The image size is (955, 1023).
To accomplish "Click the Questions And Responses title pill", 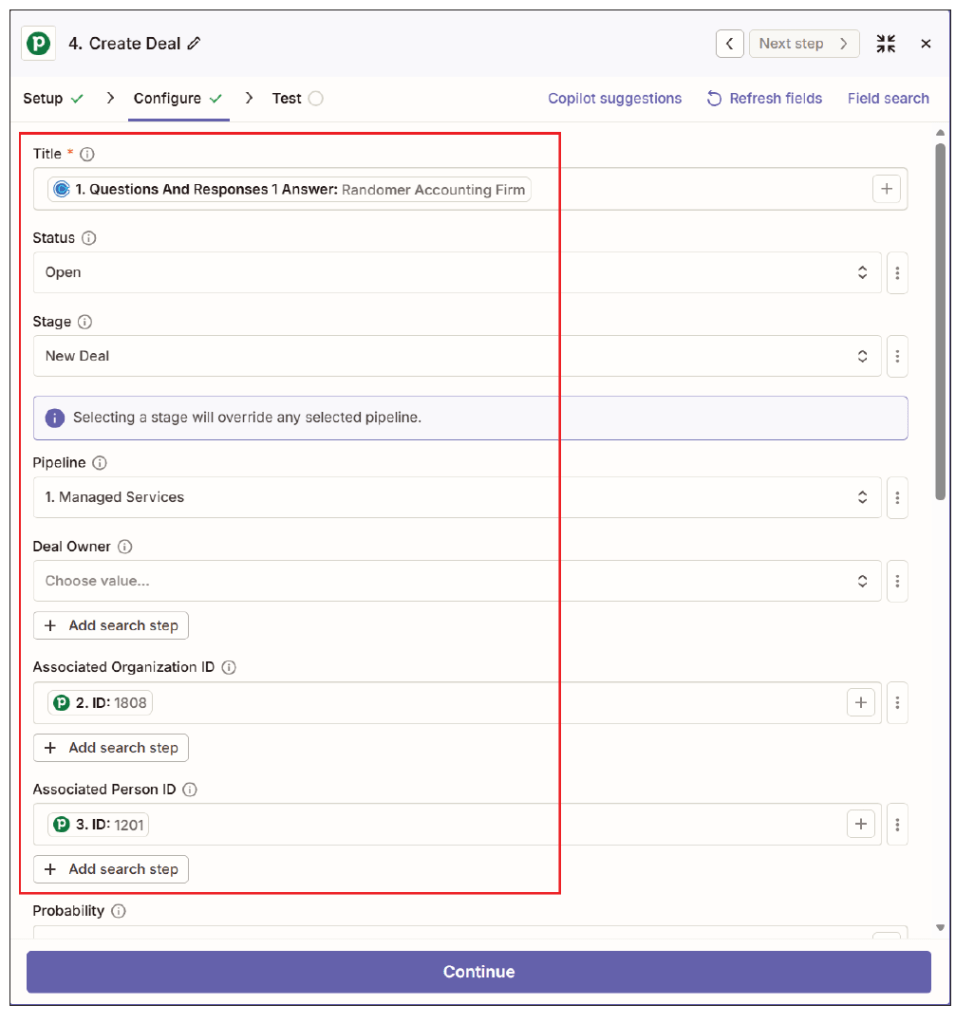I will coord(289,189).
